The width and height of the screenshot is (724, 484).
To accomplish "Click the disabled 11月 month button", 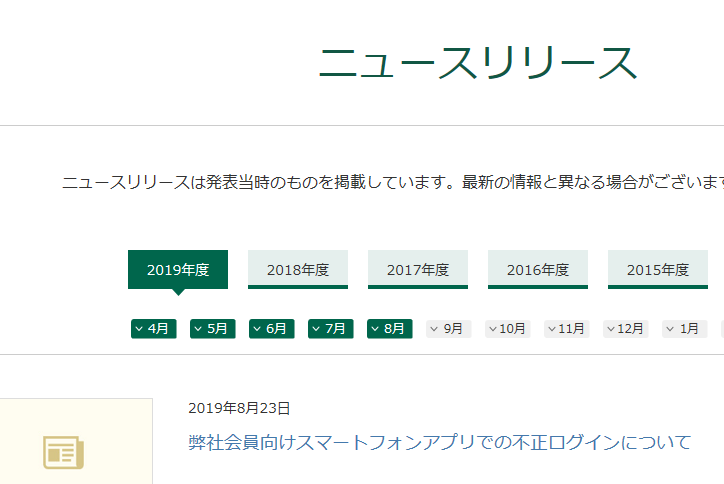I will 567,329.
